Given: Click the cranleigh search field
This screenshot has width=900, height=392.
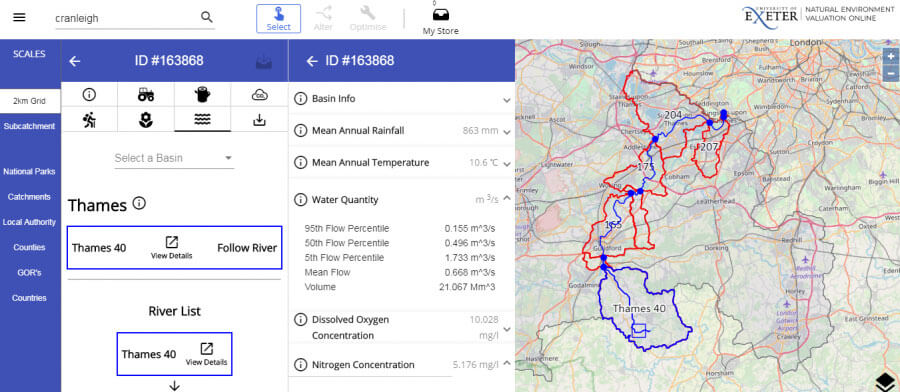Looking at the screenshot, I should click(126, 18).
